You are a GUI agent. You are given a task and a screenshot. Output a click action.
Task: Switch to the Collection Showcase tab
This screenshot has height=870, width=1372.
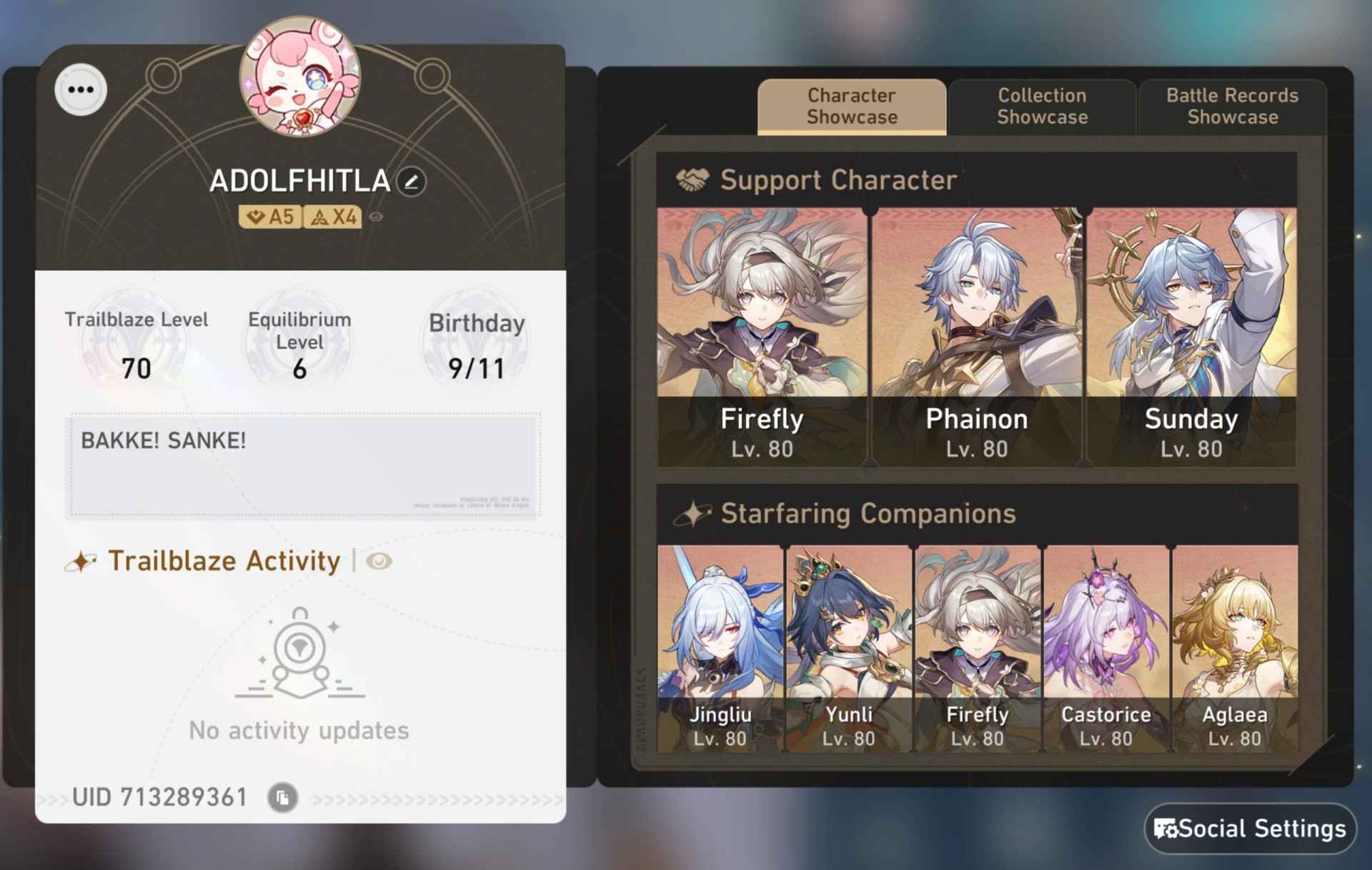coord(1042,107)
